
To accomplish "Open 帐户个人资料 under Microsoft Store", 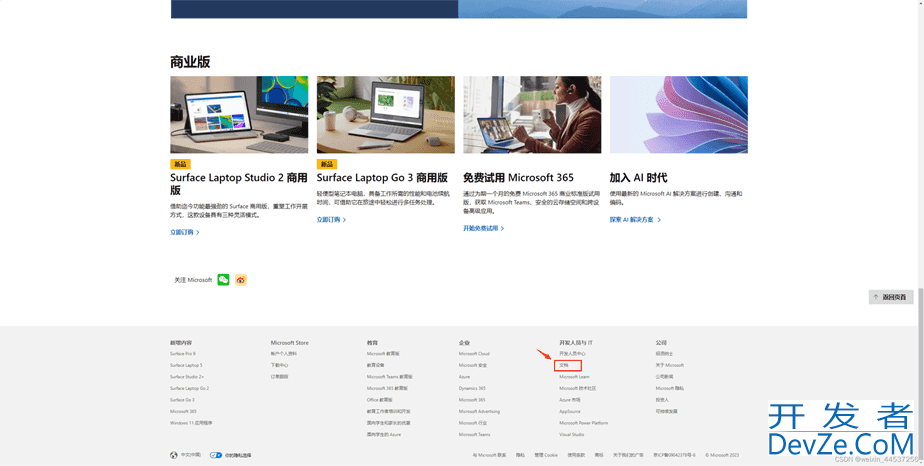I will tap(284, 353).
